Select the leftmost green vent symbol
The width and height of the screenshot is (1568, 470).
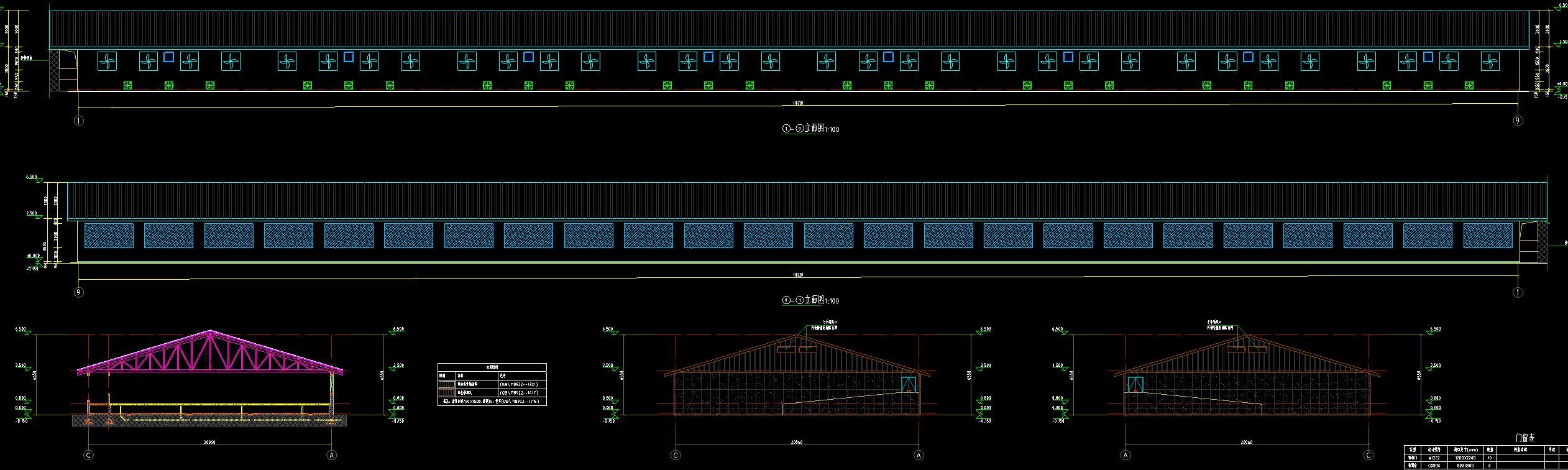pyautogui.click(x=127, y=85)
